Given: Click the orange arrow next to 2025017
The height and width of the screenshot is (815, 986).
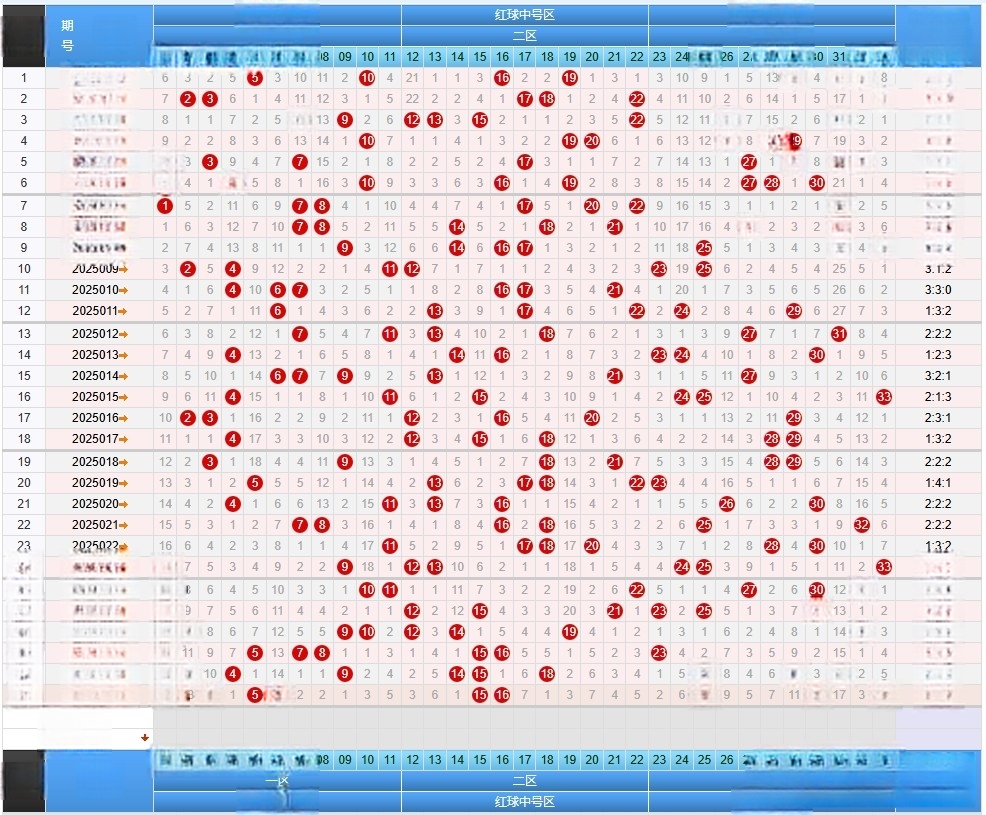Looking at the screenshot, I should point(123,440).
